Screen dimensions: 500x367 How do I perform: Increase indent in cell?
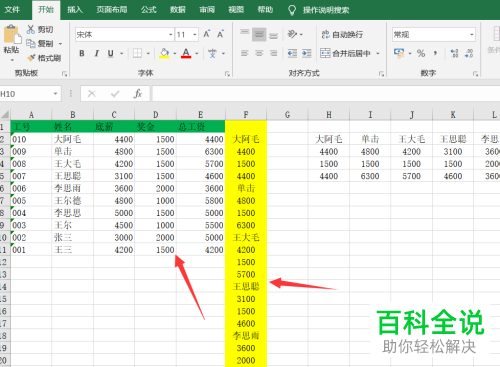click(x=306, y=53)
